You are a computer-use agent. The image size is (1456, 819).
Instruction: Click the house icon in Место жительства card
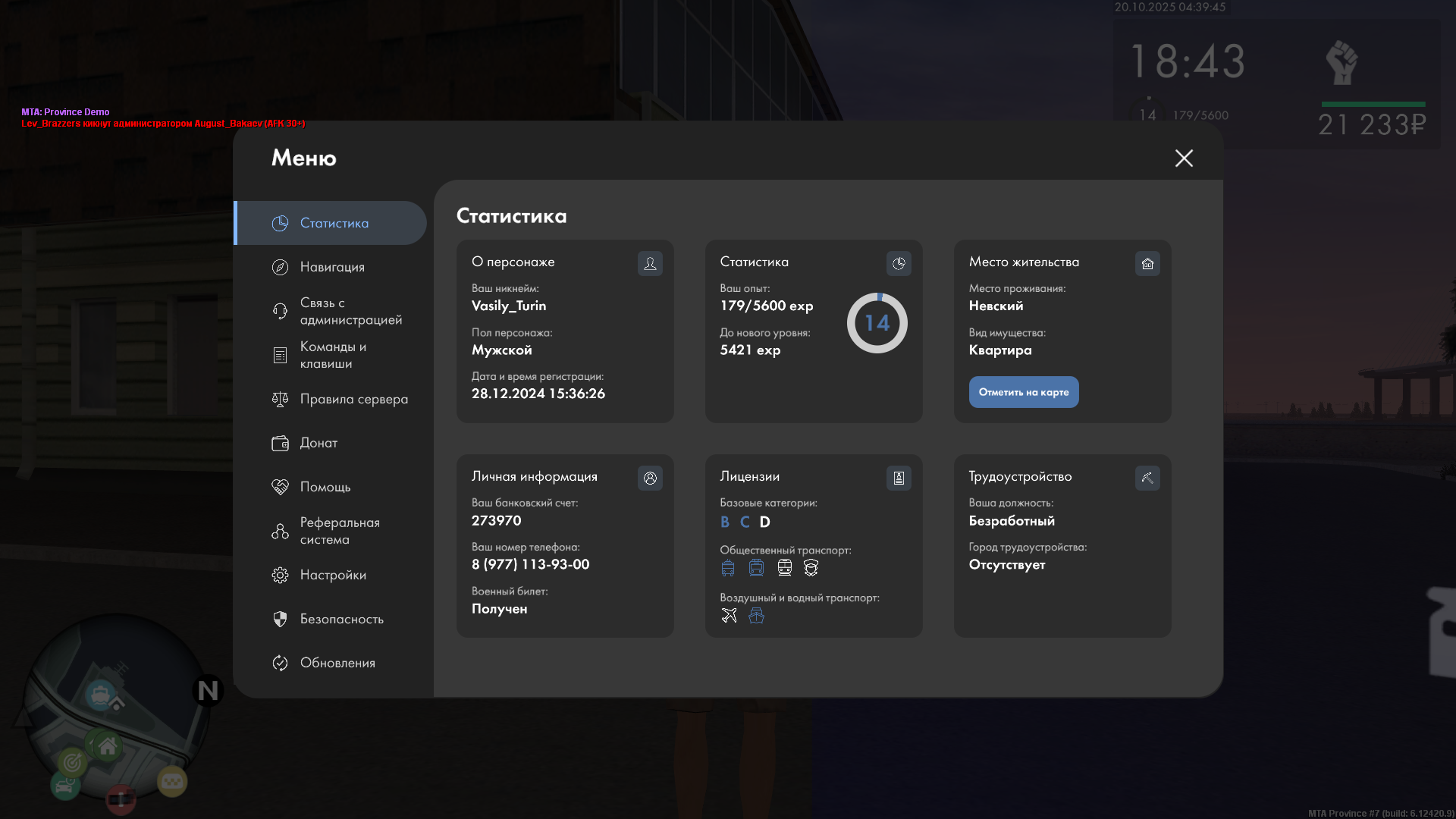pos(1147,264)
